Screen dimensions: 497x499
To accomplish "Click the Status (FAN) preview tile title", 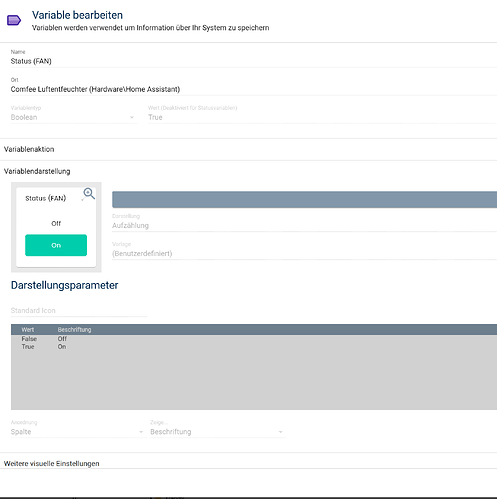I will [46, 198].
